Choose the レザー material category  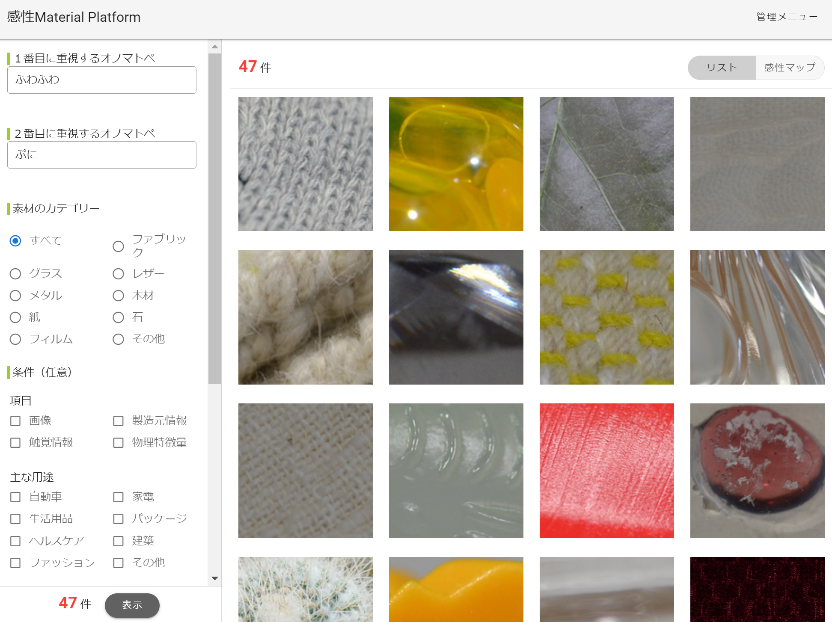119,273
